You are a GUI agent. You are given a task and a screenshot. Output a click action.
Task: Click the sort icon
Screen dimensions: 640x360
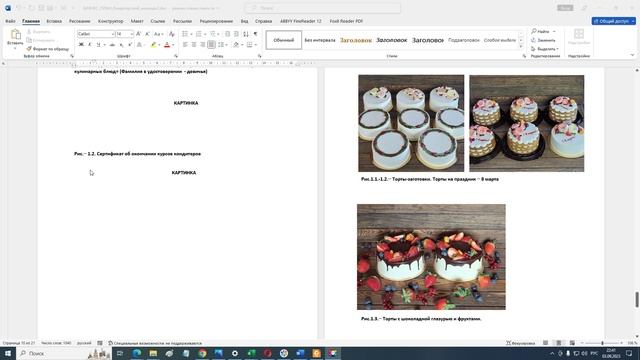pos(246,34)
